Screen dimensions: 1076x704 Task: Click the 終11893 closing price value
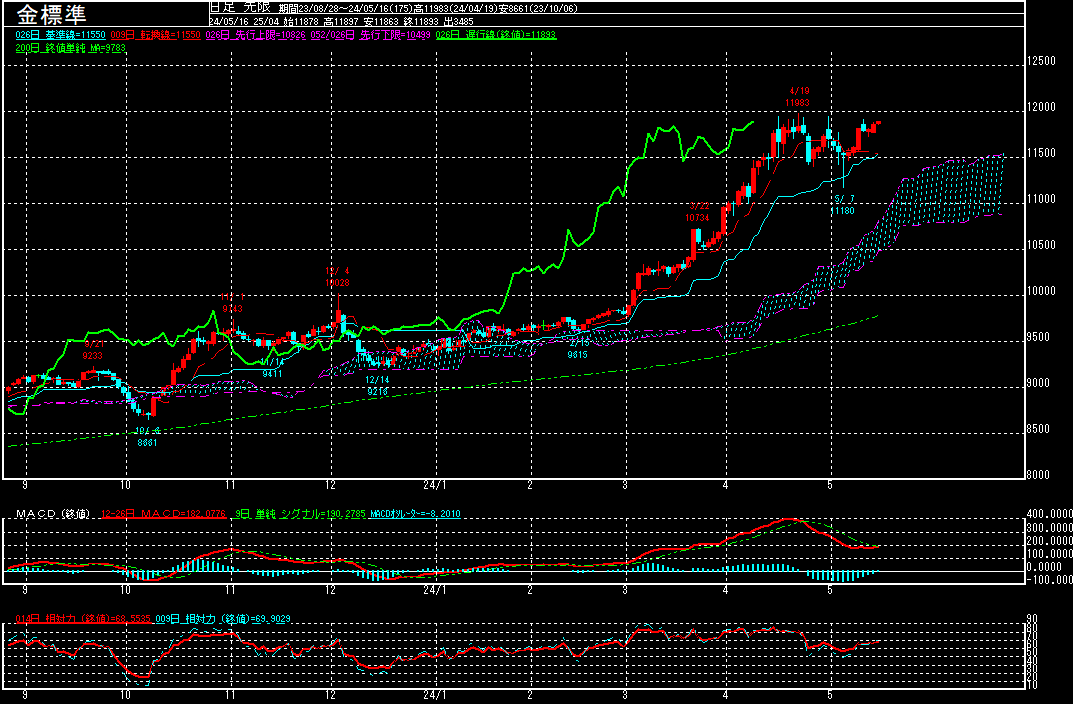click(x=421, y=21)
